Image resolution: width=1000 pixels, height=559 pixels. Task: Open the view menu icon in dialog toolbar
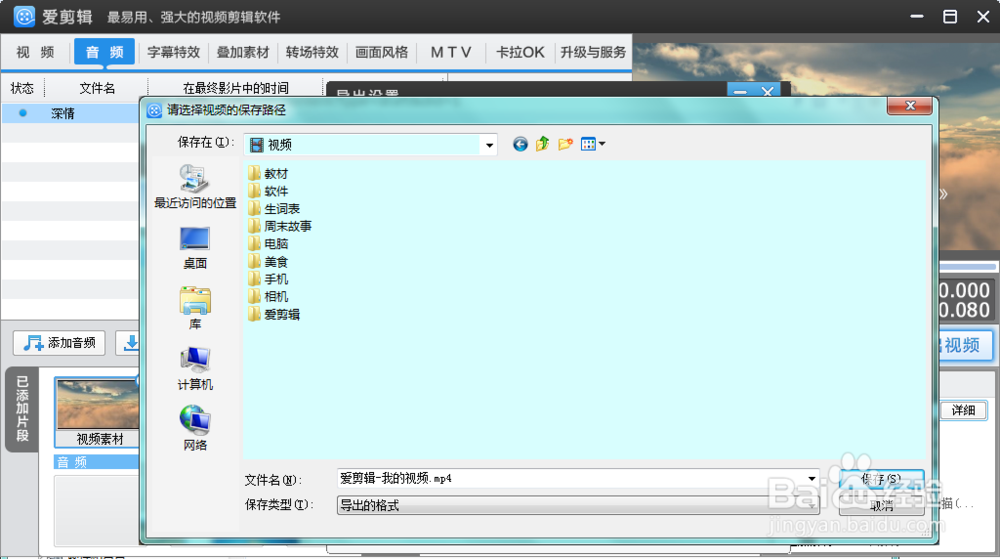coord(592,144)
